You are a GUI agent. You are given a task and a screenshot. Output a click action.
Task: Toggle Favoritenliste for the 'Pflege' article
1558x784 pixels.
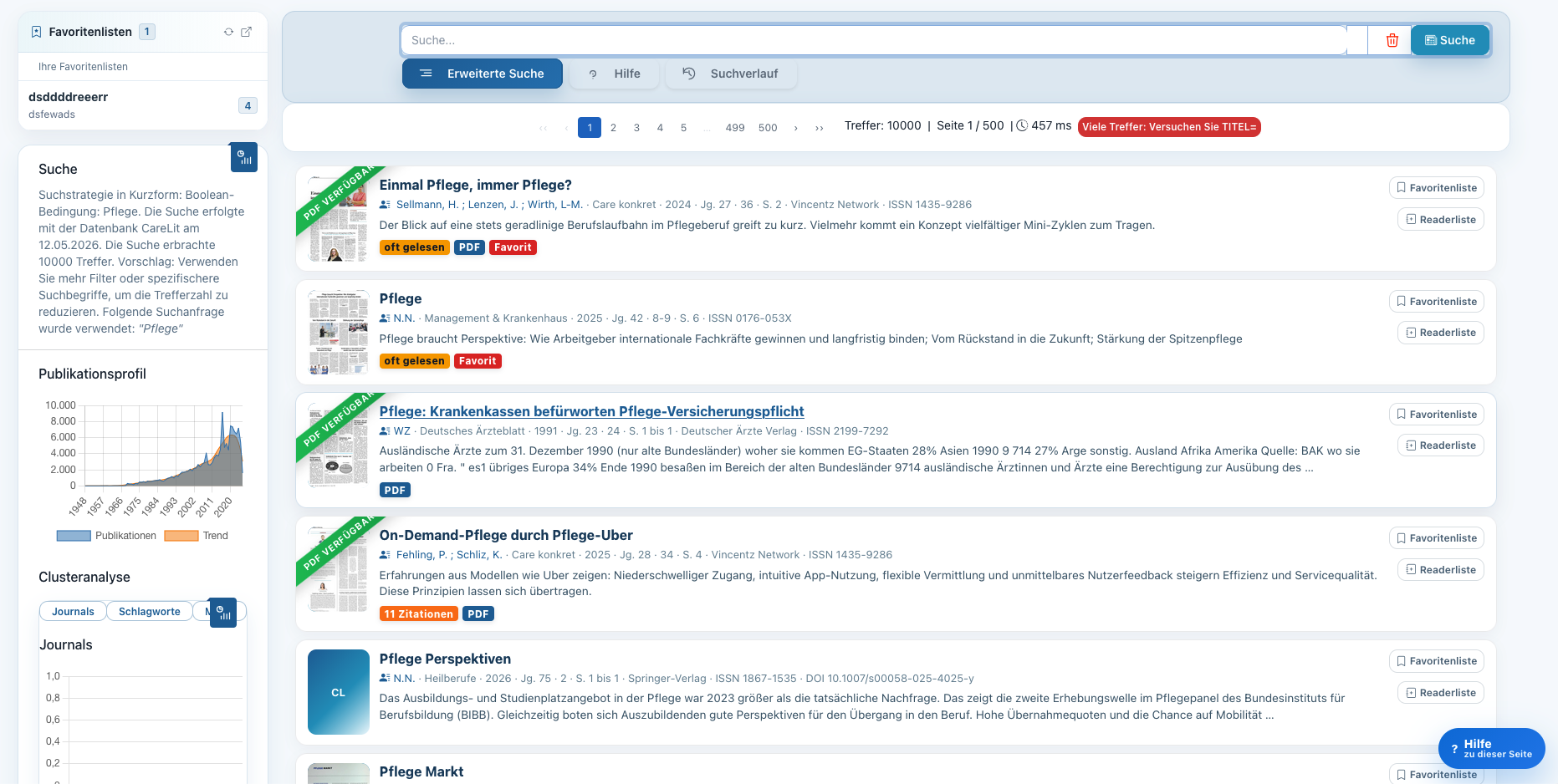pos(1437,302)
